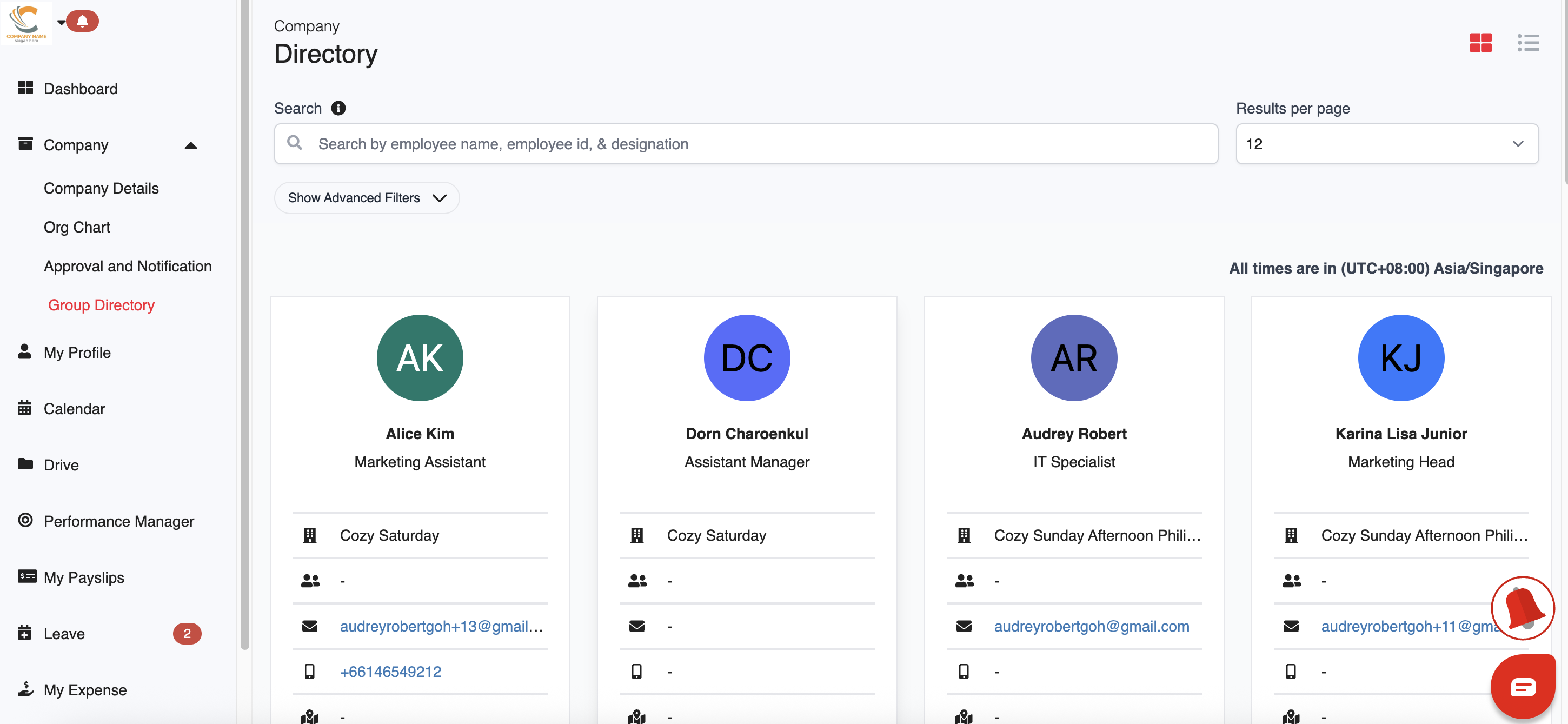Click the DC avatar of Dorn Charoenkul
Image resolution: width=1568 pixels, height=724 pixels.
point(746,357)
